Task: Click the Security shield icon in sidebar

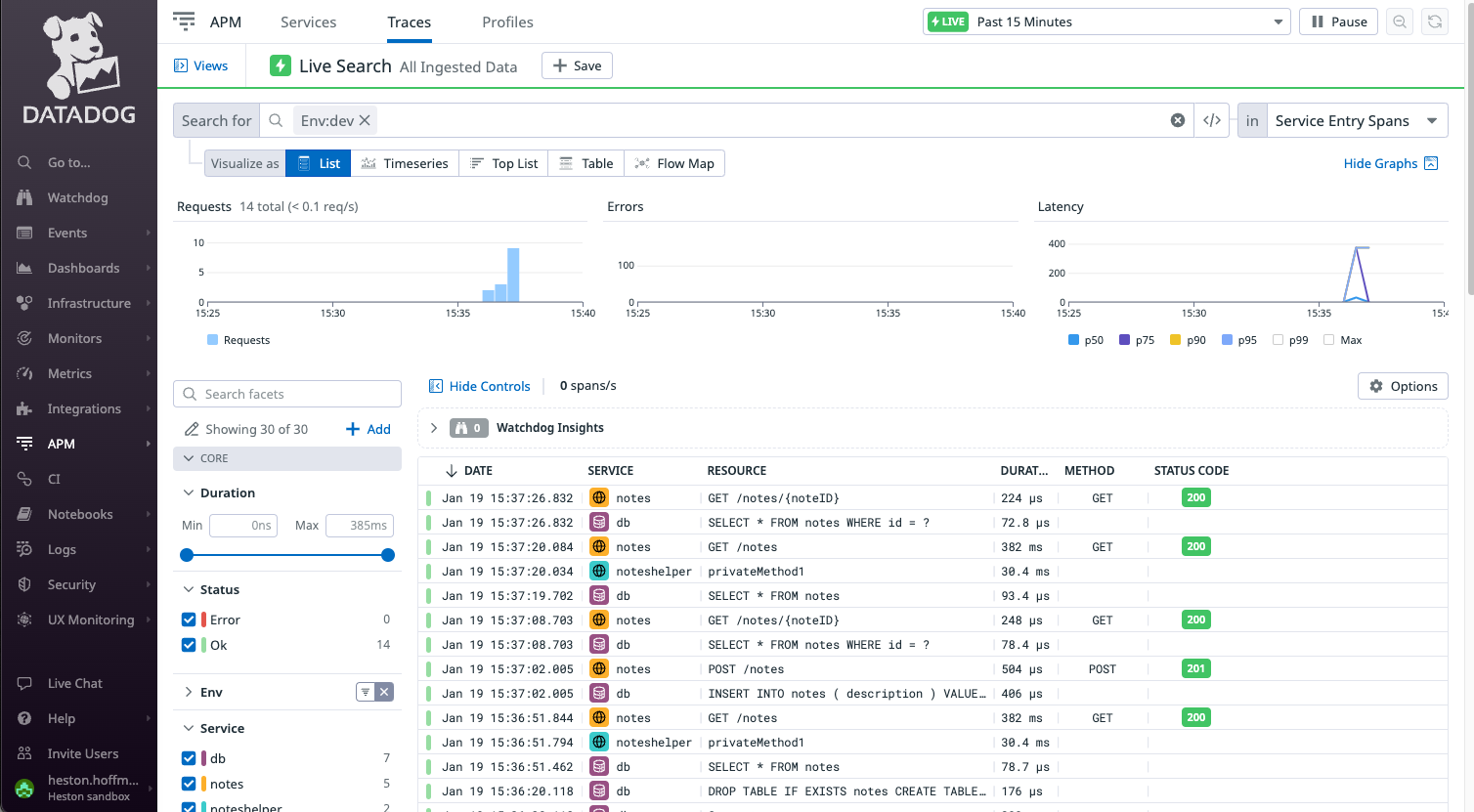Action: pyautogui.click(x=24, y=584)
